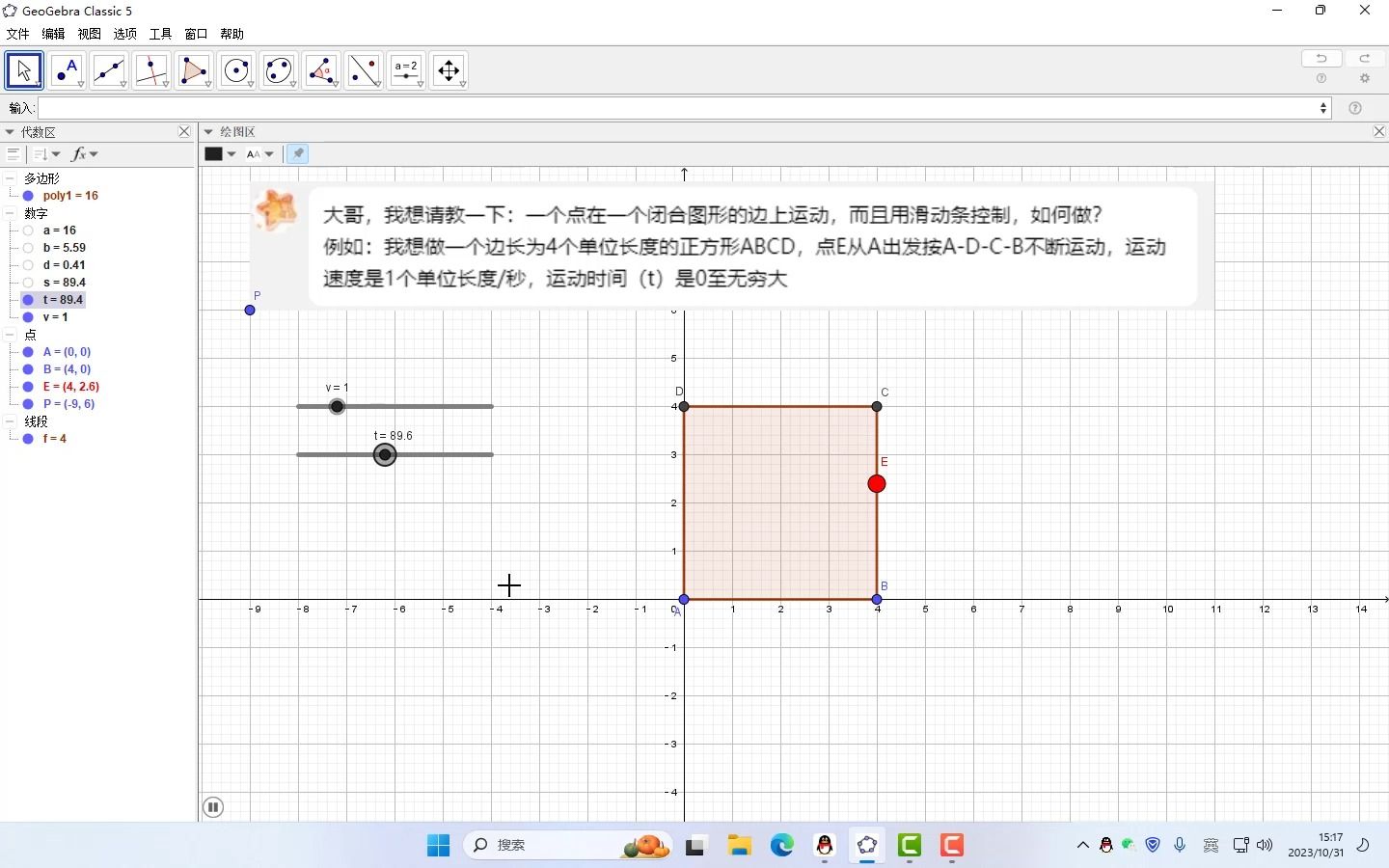Open the 编辑 menu
The width and height of the screenshot is (1389, 868).
point(53,34)
